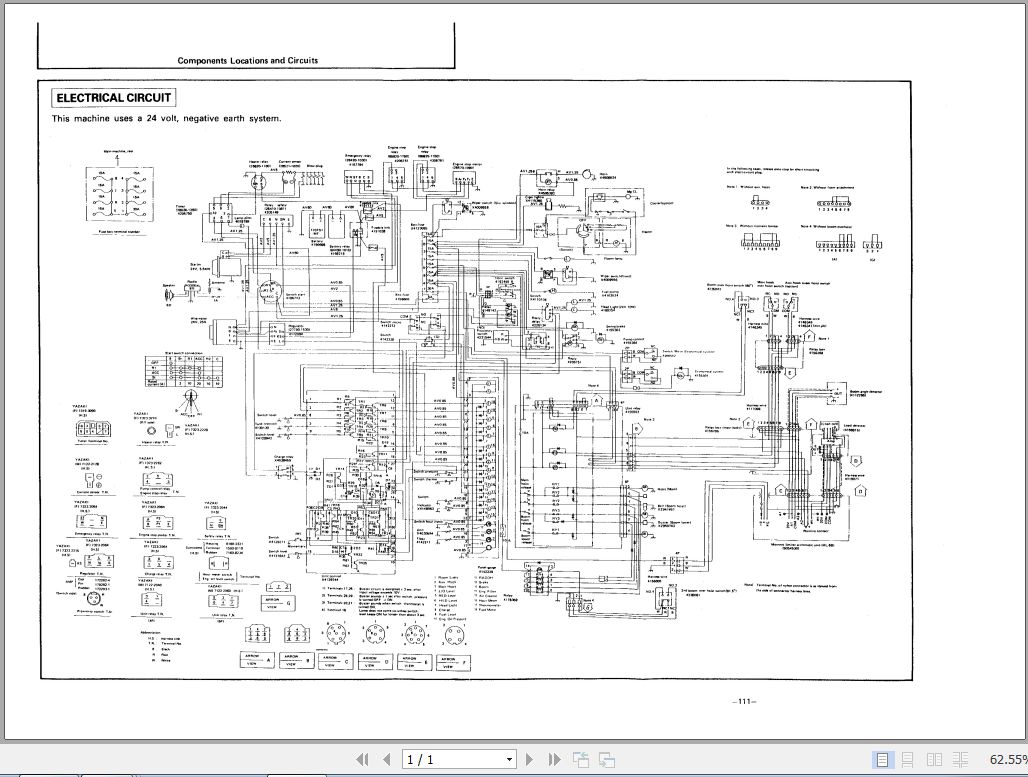The width and height of the screenshot is (1028, 777).
Task: Go to the first page
Action: 362,760
